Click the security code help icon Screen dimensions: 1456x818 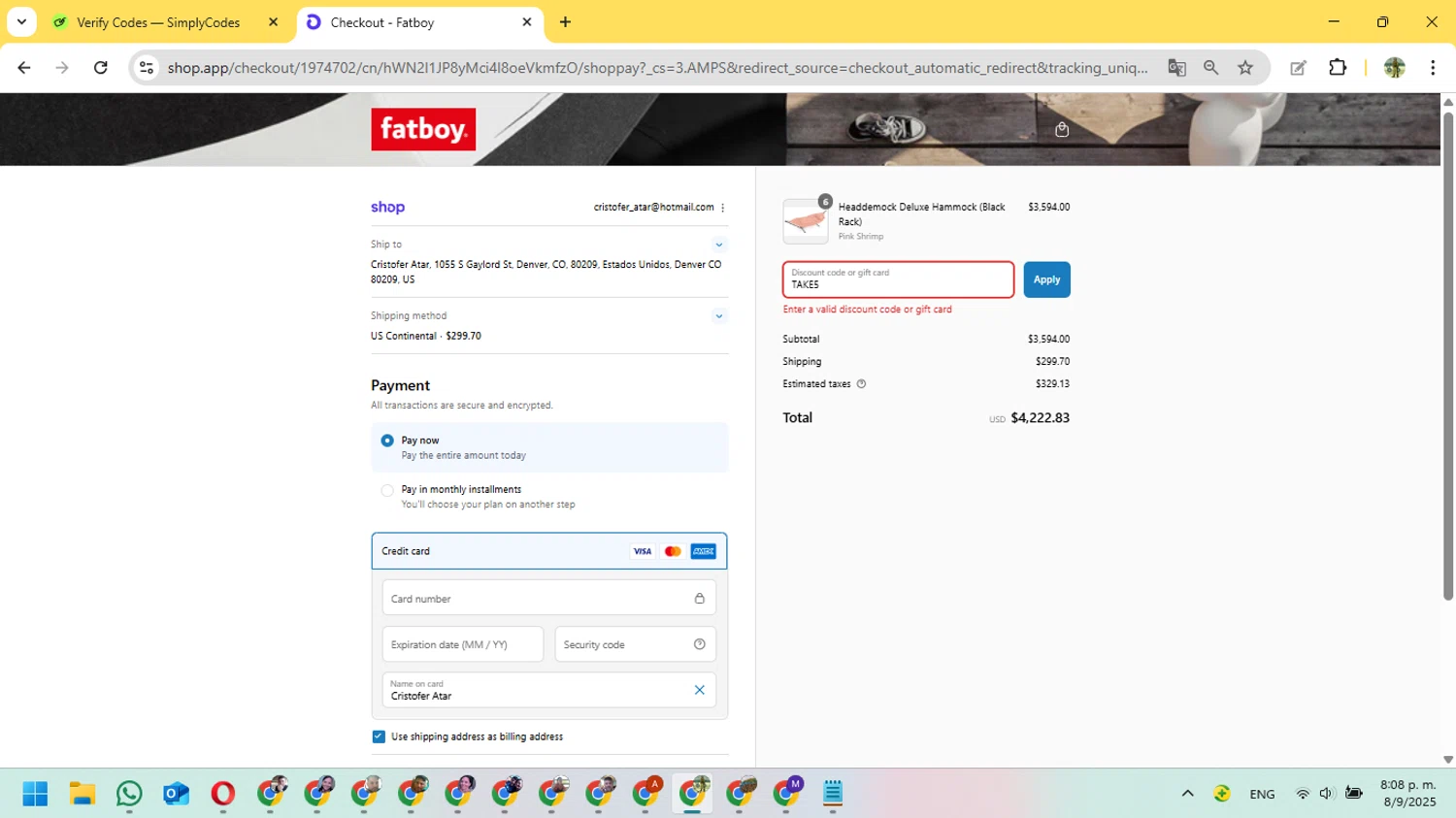point(699,644)
